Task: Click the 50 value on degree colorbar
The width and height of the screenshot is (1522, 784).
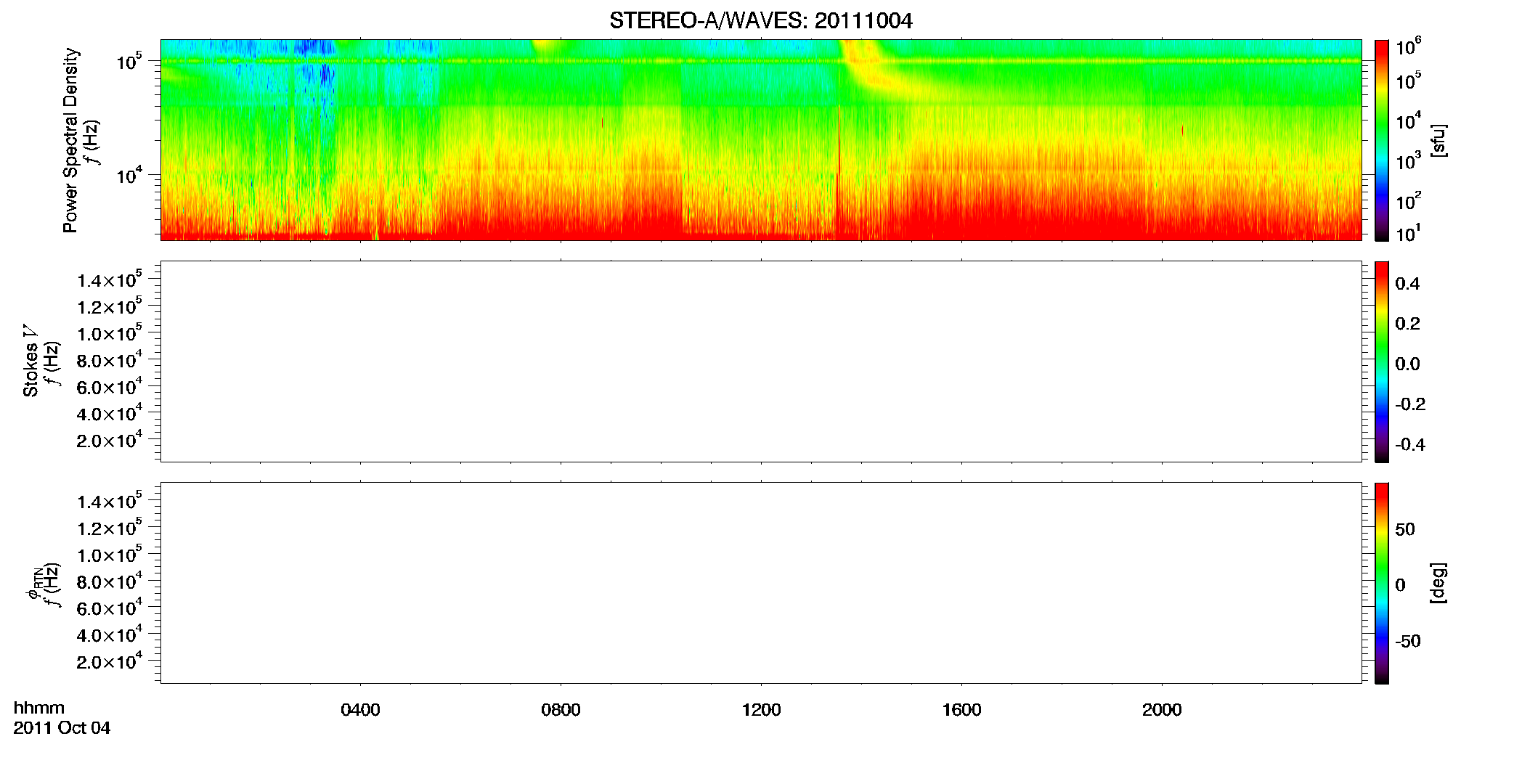Action: (x=1405, y=529)
